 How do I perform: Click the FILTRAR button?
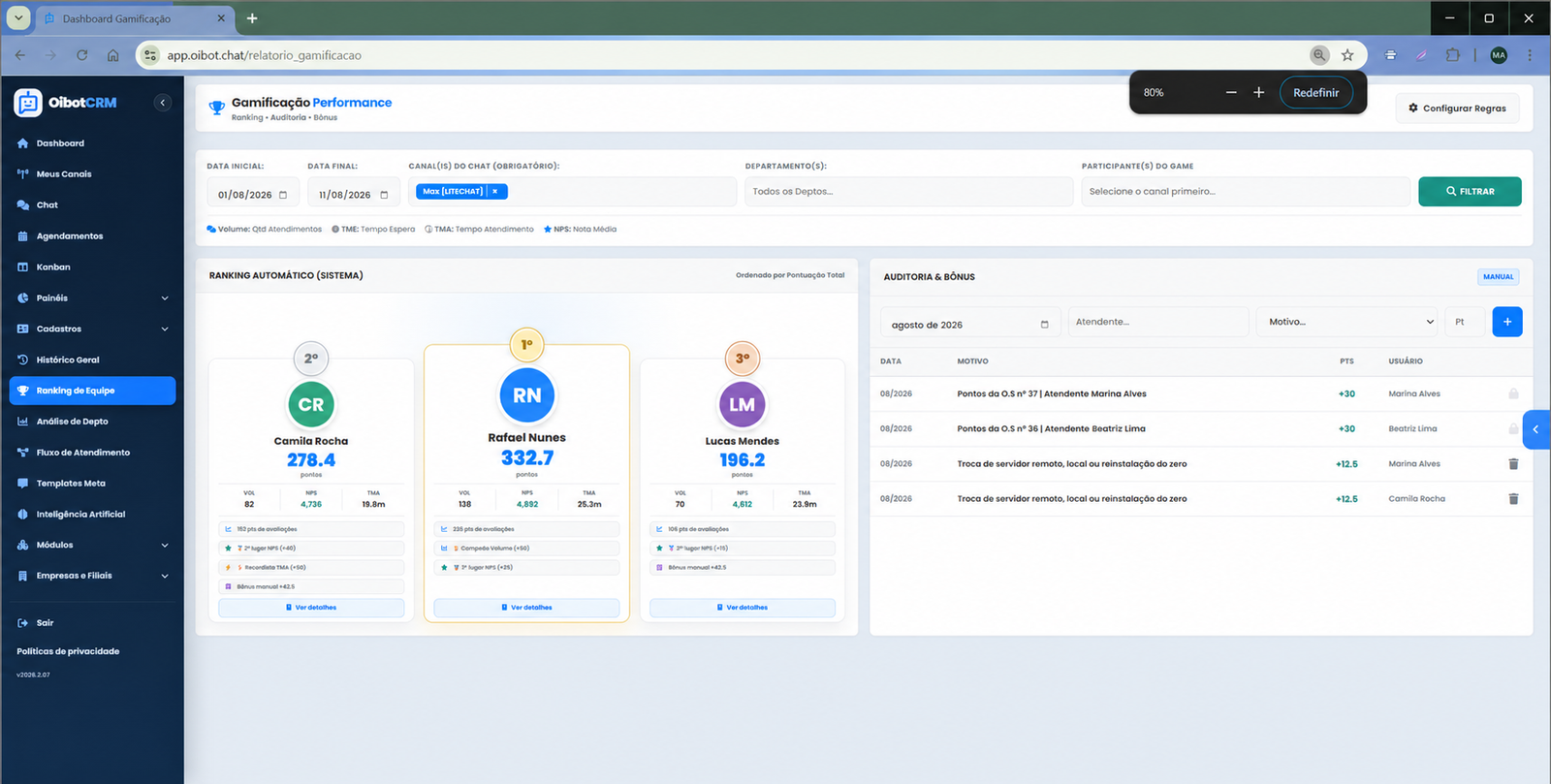(1470, 192)
